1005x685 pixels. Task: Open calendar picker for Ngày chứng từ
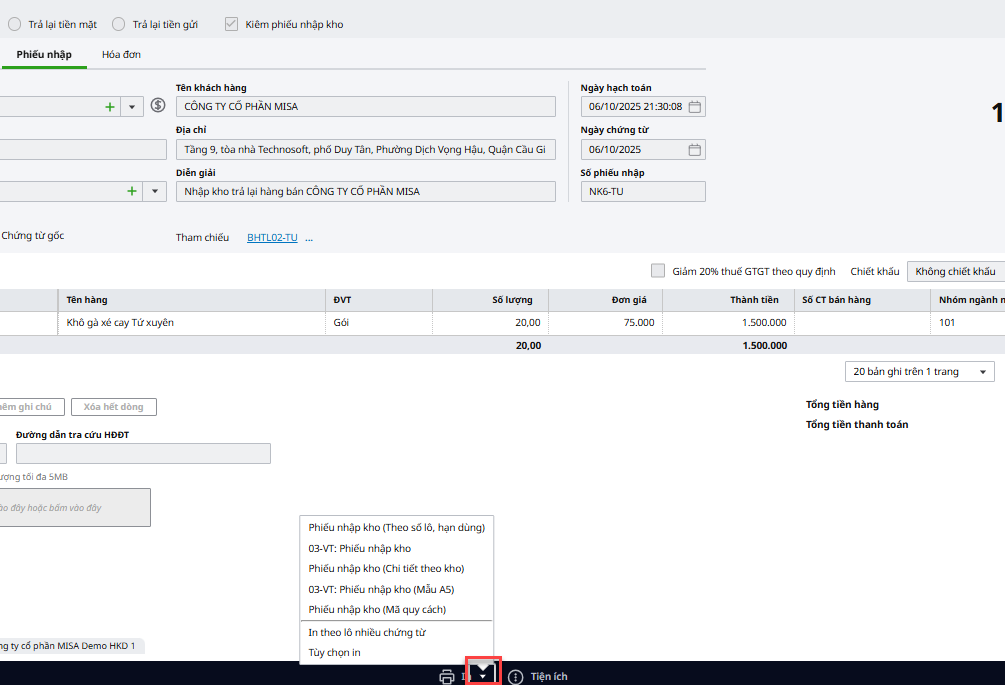point(695,150)
